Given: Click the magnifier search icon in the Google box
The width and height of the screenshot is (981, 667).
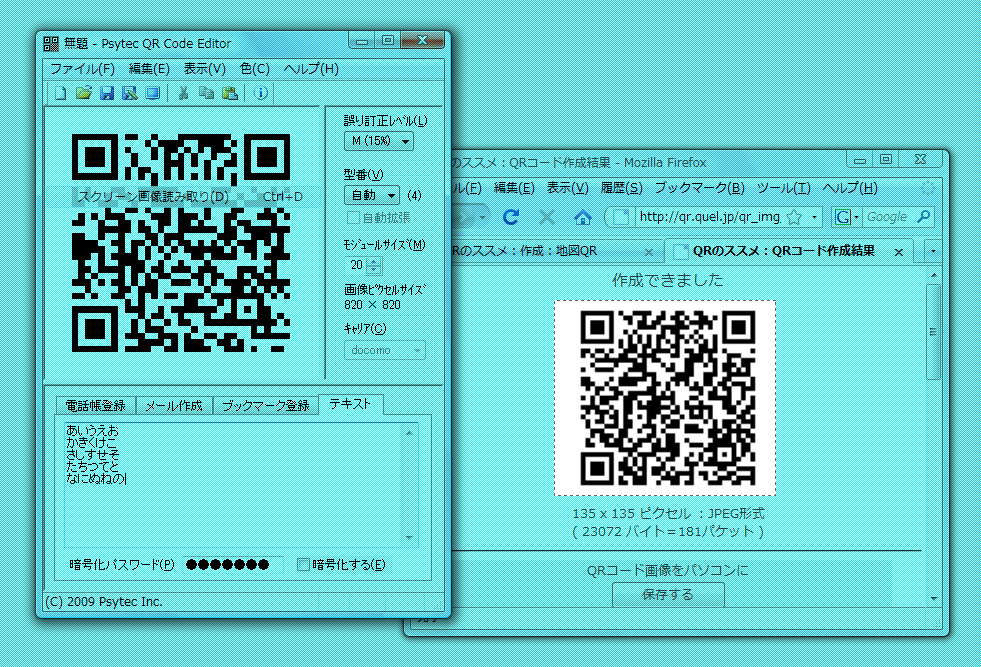Looking at the screenshot, I should coord(923,216).
